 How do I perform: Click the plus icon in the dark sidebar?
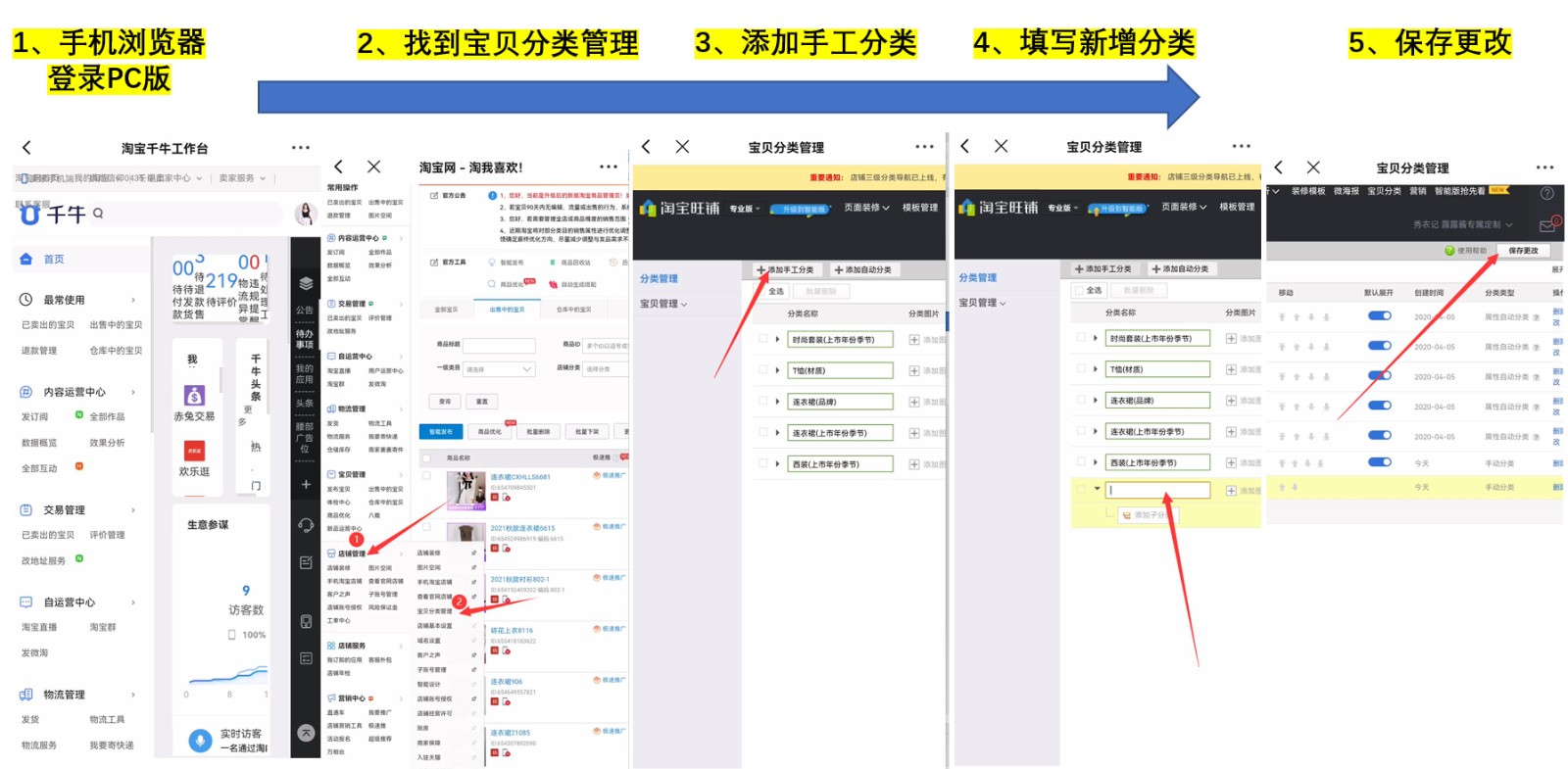(x=306, y=484)
